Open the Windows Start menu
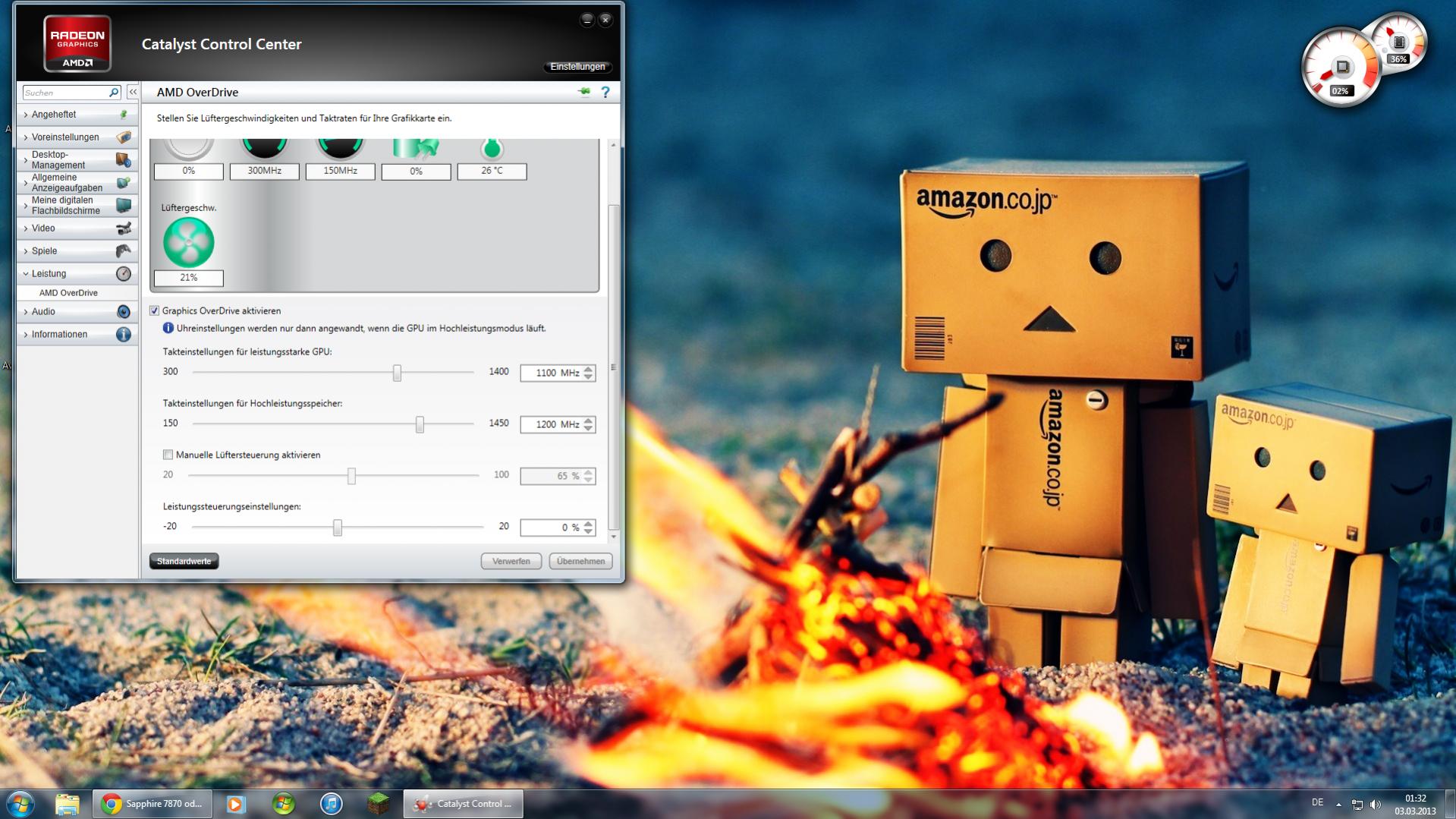Viewport: 1456px width, 819px height. pyautogui.click(x=20, y=803)
